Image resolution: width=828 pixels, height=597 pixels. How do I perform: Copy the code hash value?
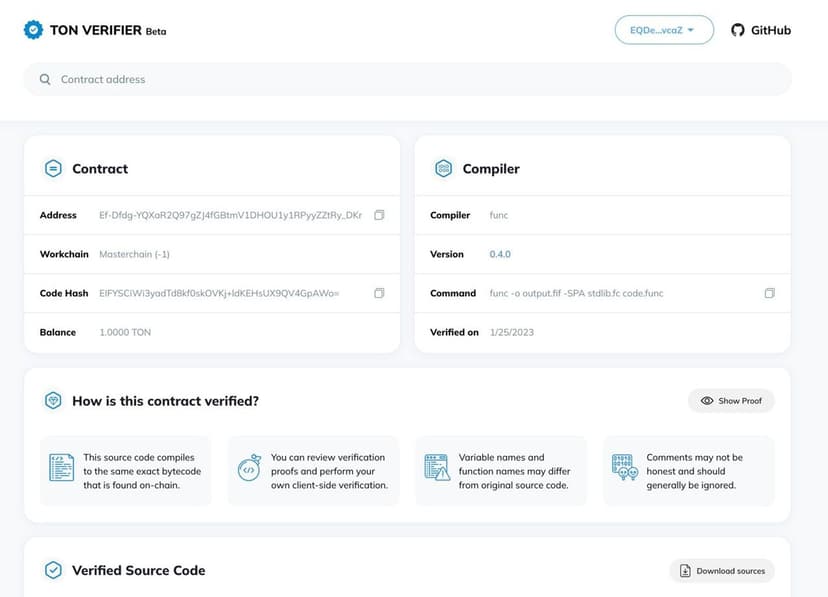pos(379,293)
